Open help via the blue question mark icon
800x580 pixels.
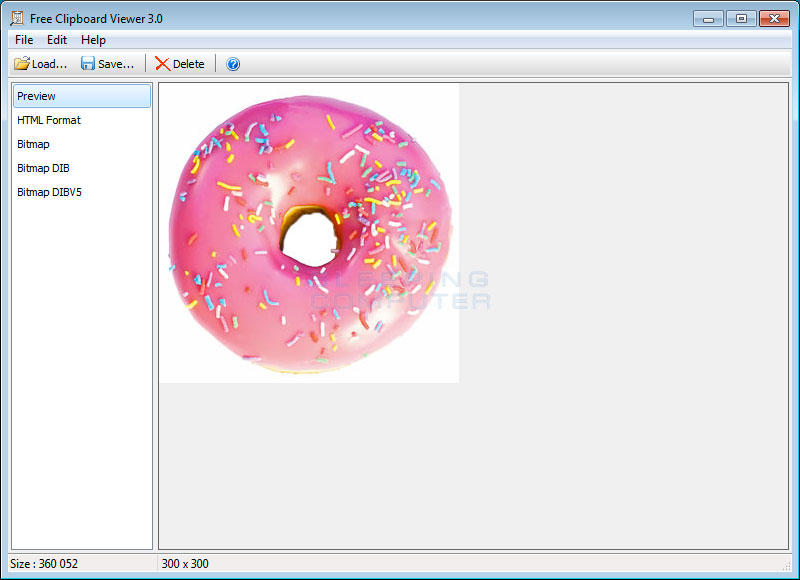[233, 64]
